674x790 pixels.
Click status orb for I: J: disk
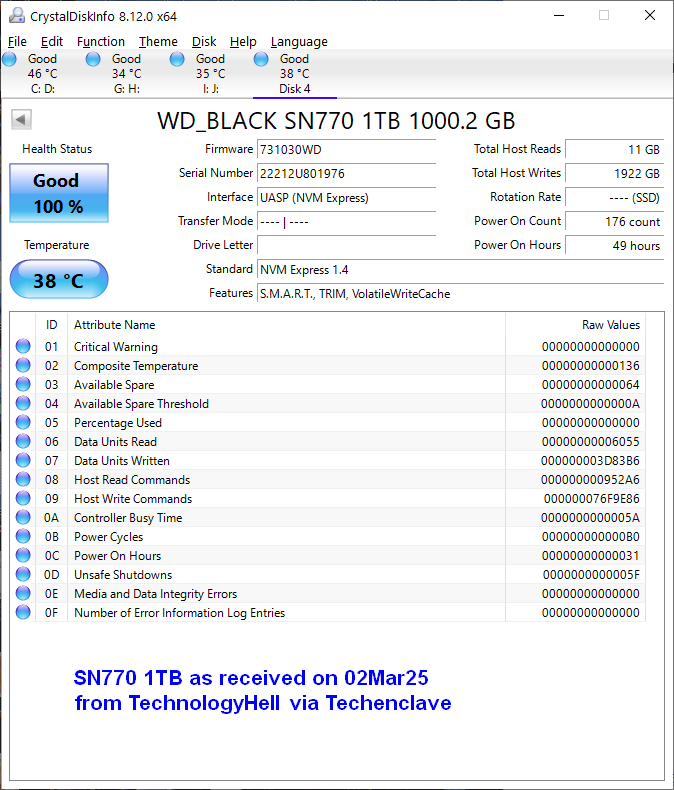pos(177,59)
